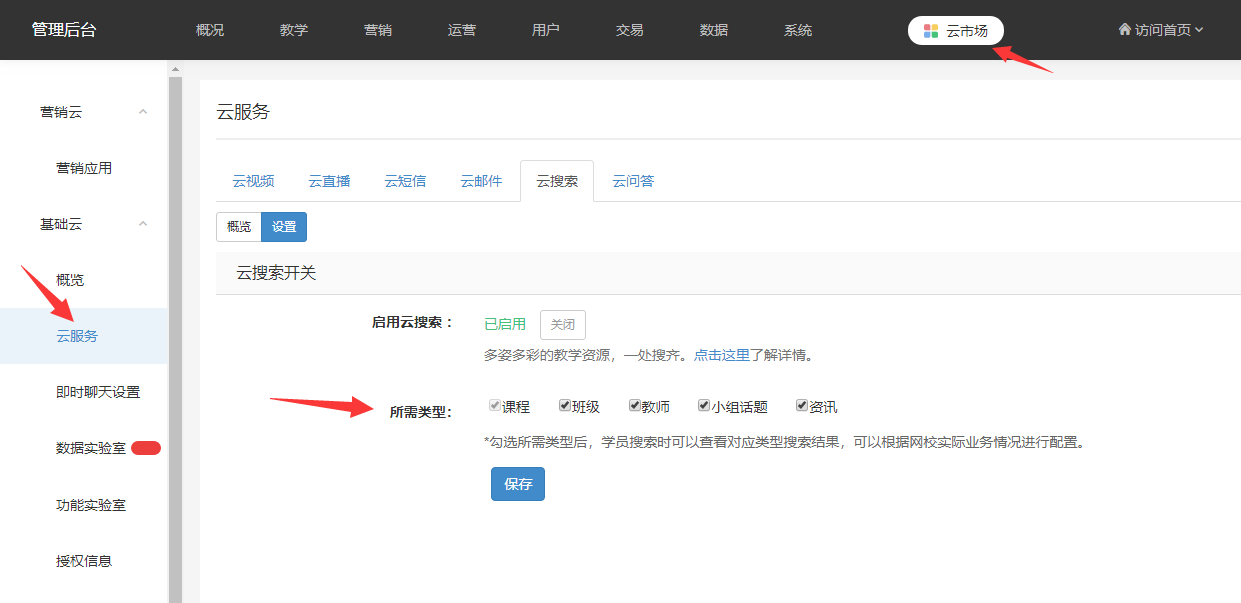Click the red badge next to 数据实验室
Screen dimensions: 1241x603
click(146, 448)
